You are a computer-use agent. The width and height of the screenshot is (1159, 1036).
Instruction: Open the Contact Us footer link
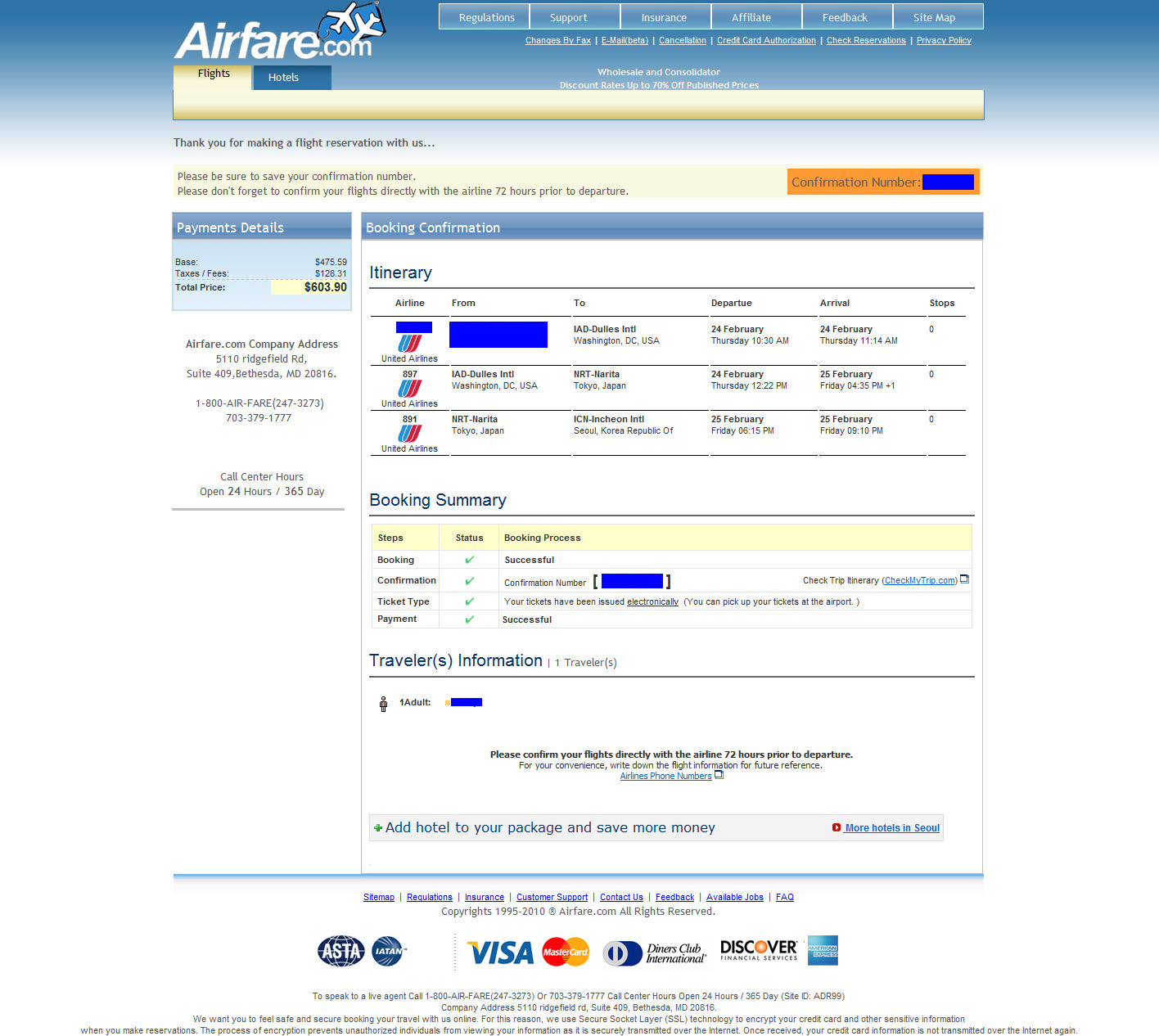621,897
